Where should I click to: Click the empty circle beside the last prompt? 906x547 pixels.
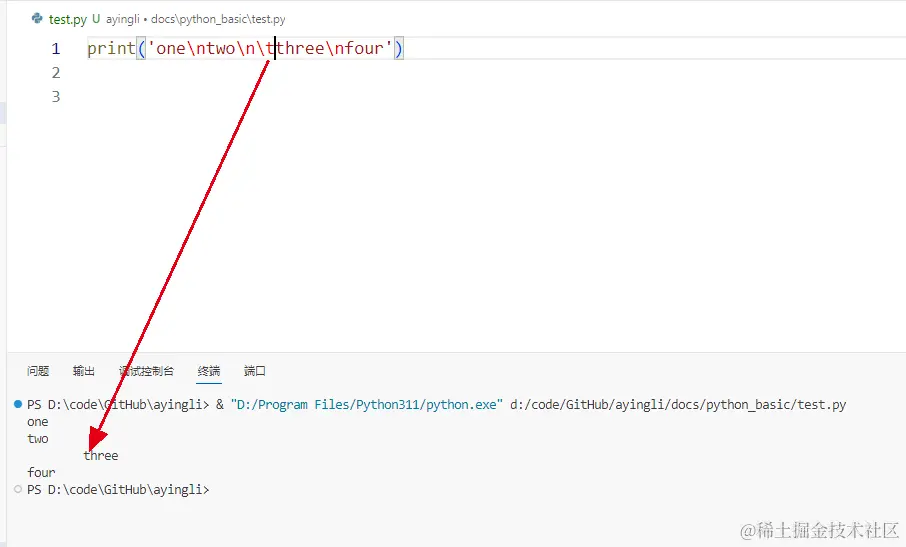click(18, 489)
